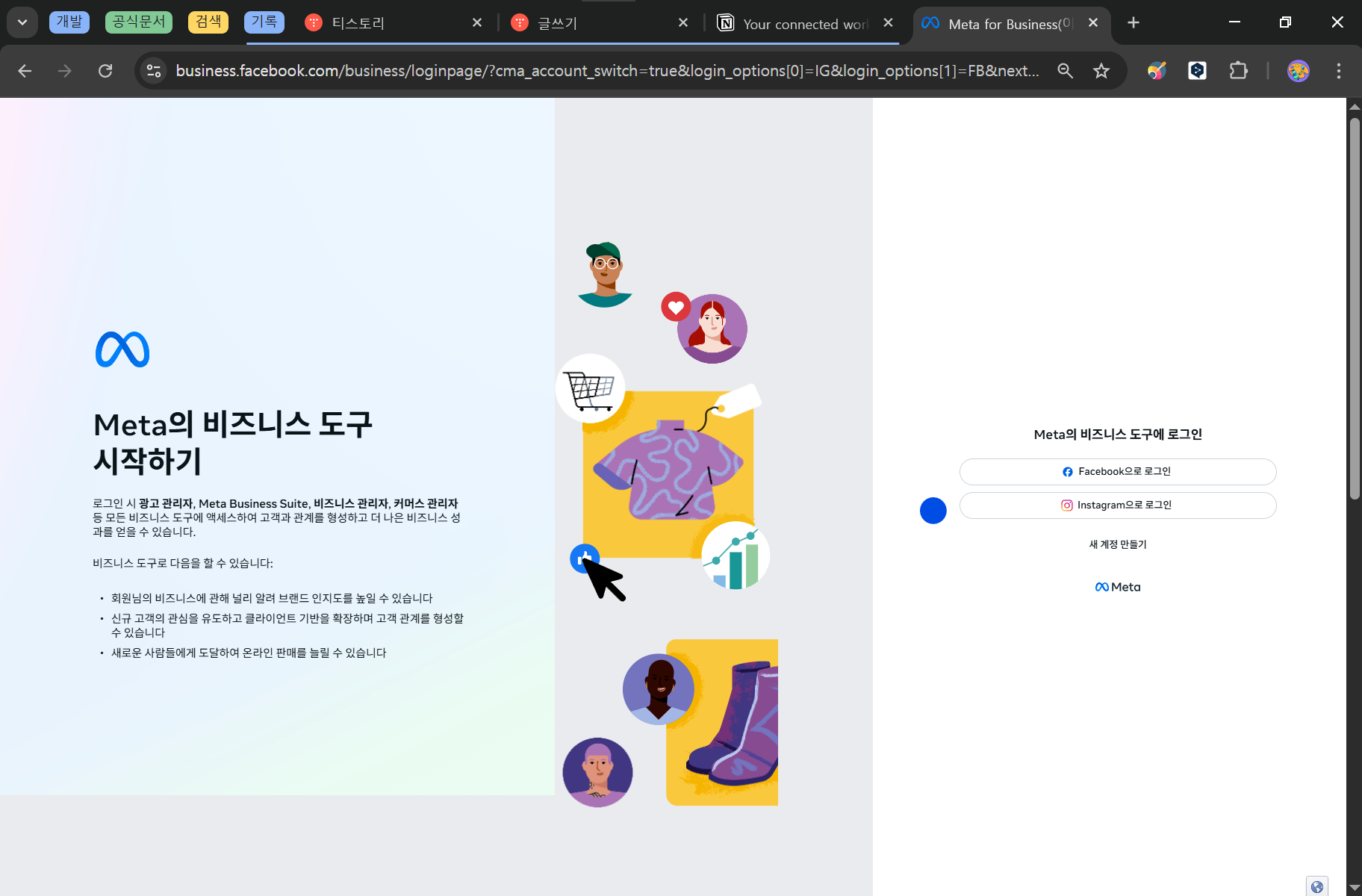Viewport: 1362px width, 896px height.
Task: Close the Meta for Business tab
Action: coord(1093,23)
